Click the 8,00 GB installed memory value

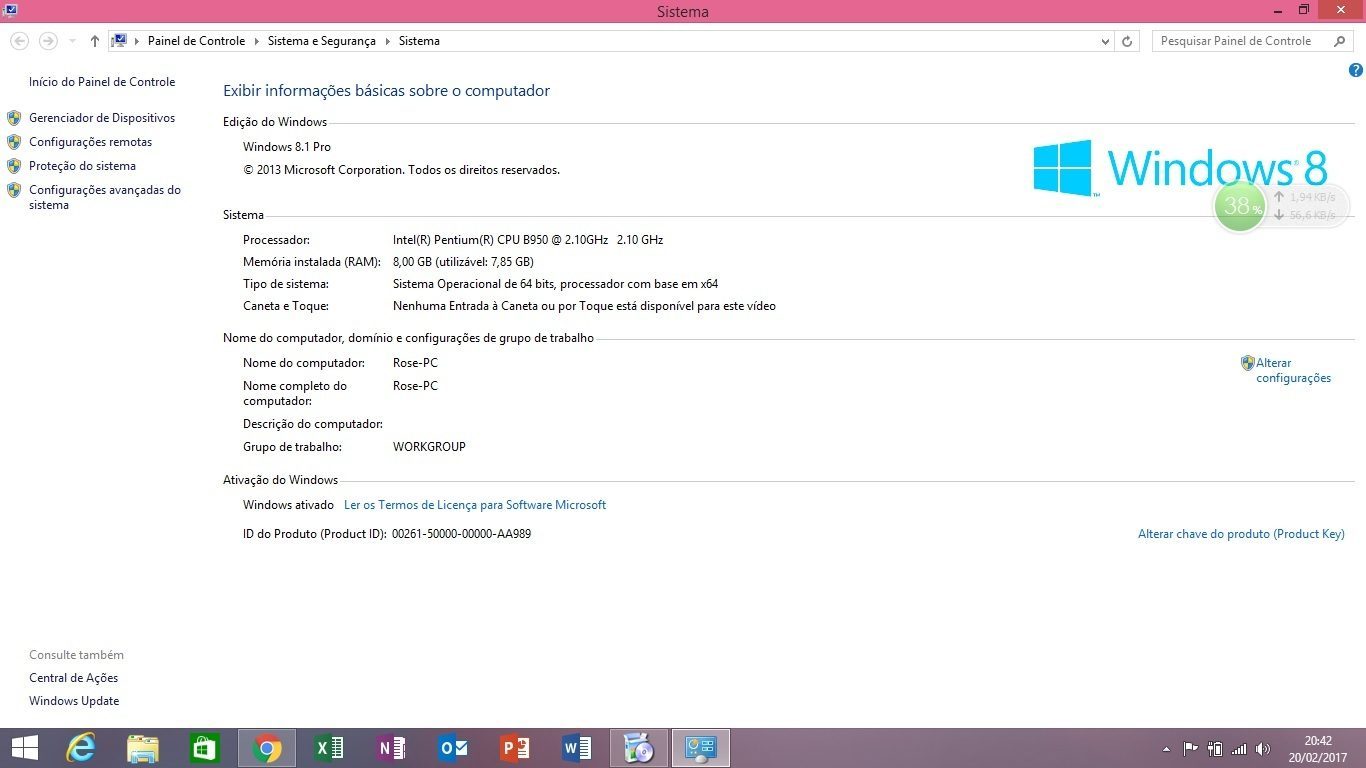point(463,262)
